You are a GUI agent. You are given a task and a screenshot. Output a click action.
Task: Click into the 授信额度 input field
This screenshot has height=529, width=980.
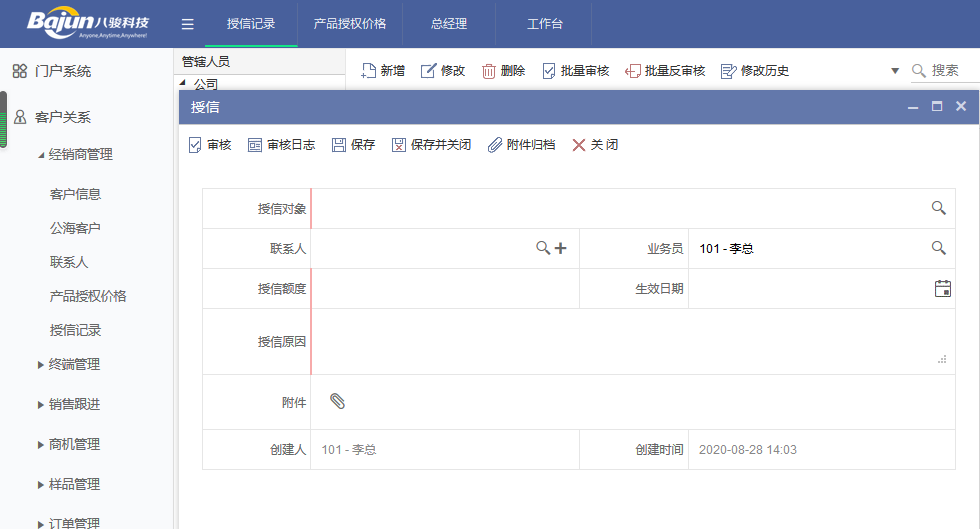point(444,289)
